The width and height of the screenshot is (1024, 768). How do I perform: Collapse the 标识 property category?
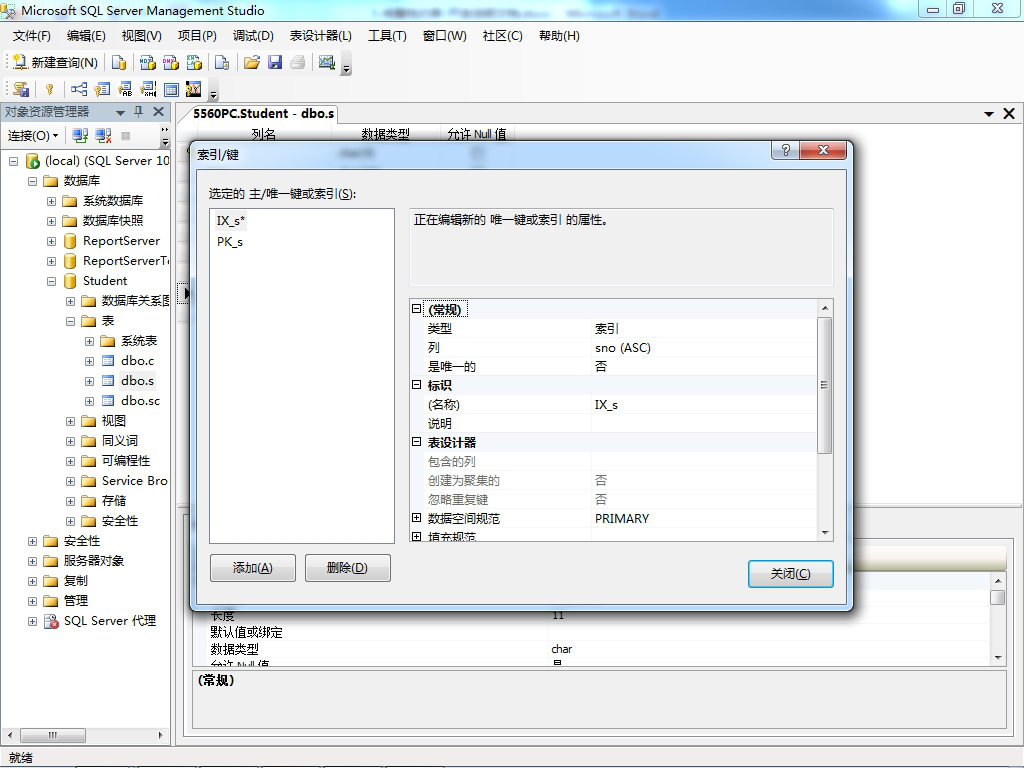(417, 385)
